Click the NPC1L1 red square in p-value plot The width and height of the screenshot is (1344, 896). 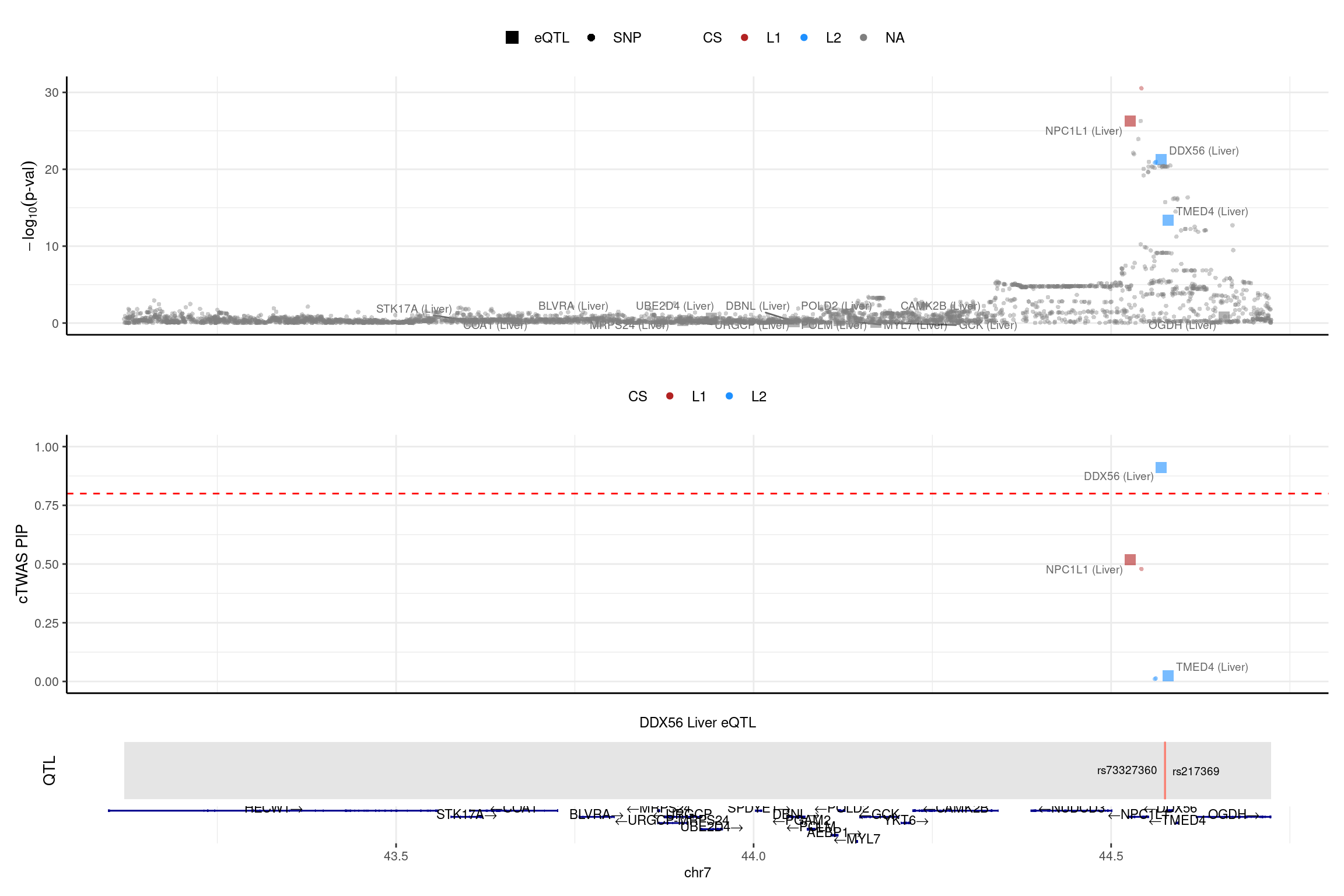pyautogui.click(x=1130, y=121)
